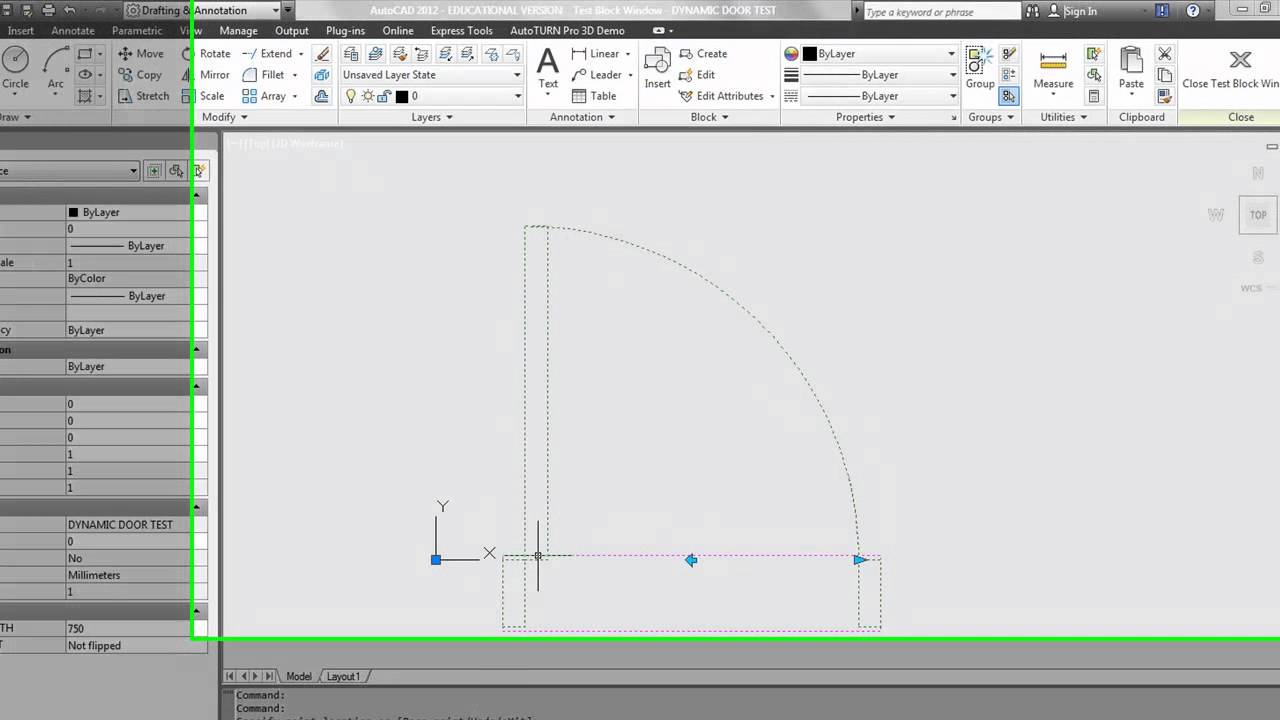The image size is (1280, 720).
Task: Toggle the layer freeze sun icon
Action: pos(367,96)
